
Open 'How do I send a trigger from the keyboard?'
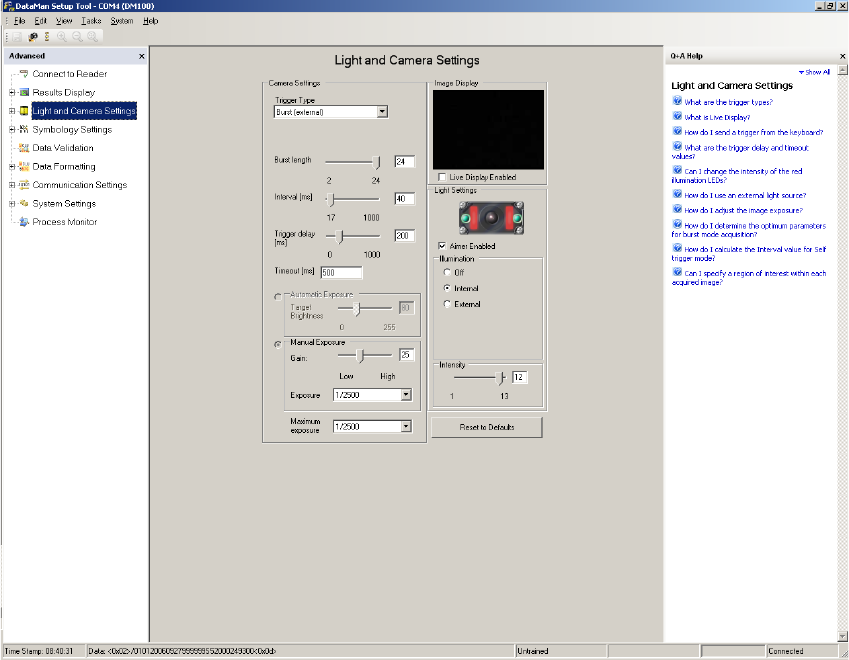point(753,132)
